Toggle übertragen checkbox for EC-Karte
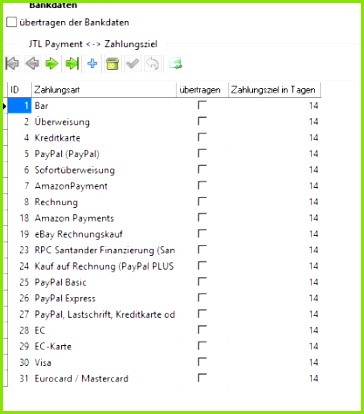364x414 pixels. tap(202, 346)
